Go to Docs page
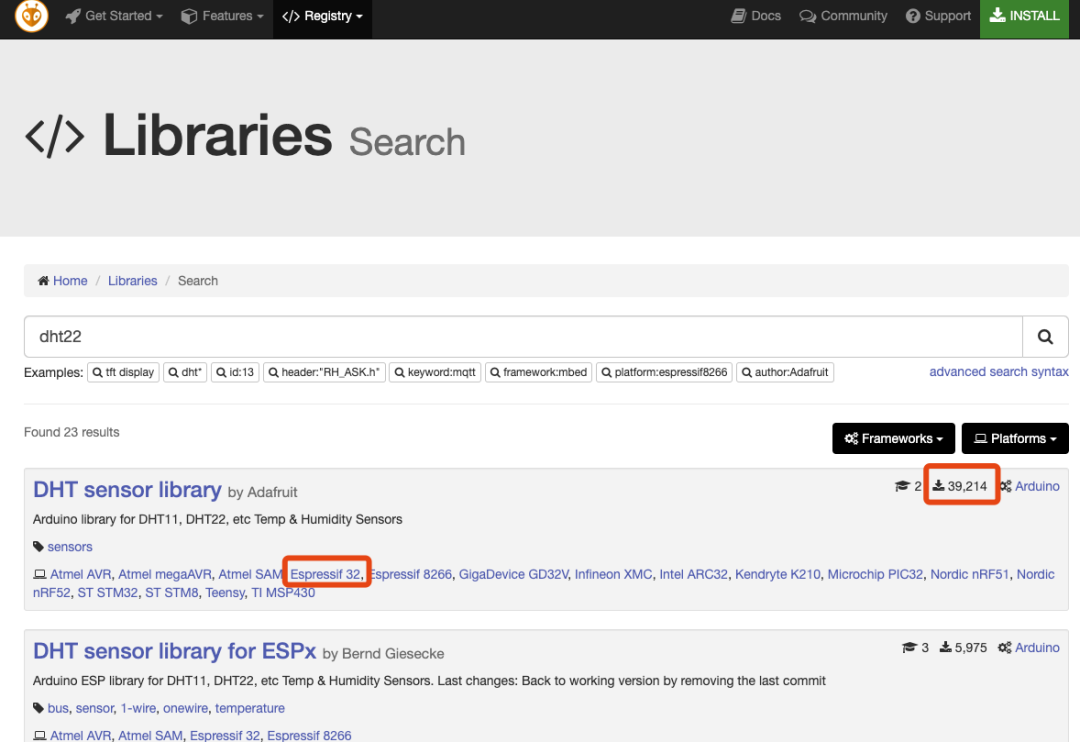Image resolution: width=1080 pixels, height=742 pixels. point(756,16)
